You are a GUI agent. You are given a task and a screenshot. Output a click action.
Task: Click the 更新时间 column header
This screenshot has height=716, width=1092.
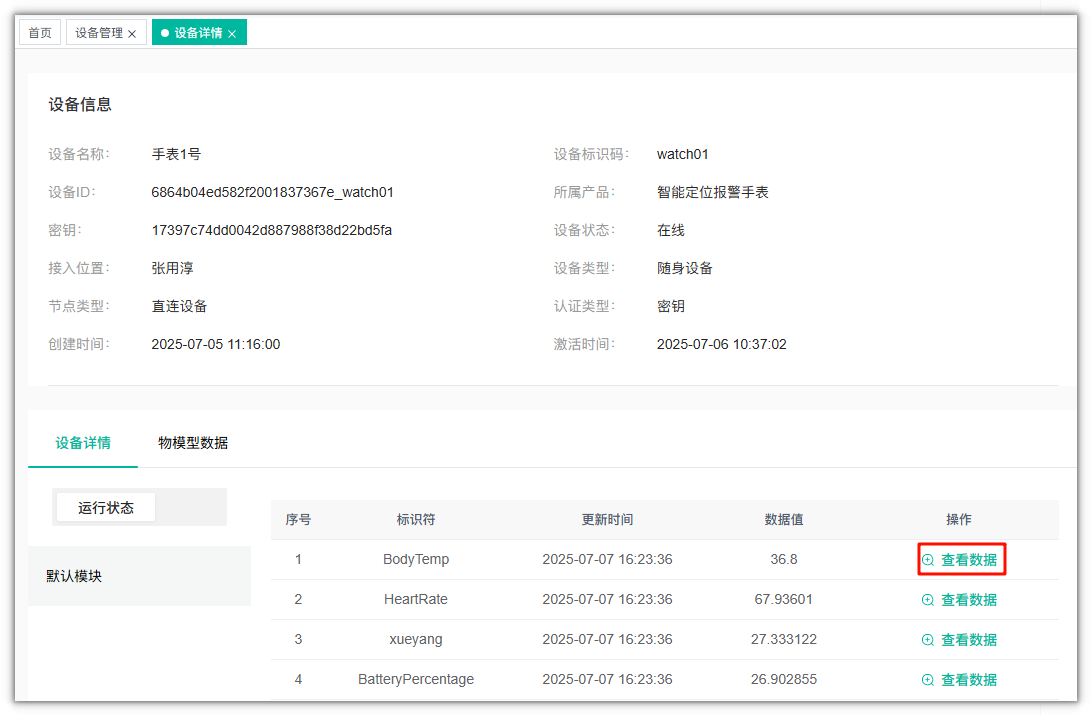pos(607,520)
